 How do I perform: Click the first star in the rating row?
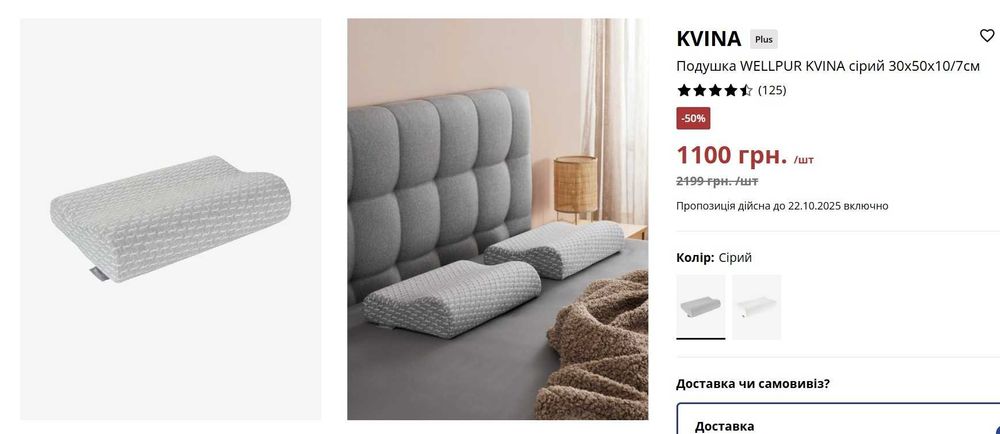tap(684, 90)
